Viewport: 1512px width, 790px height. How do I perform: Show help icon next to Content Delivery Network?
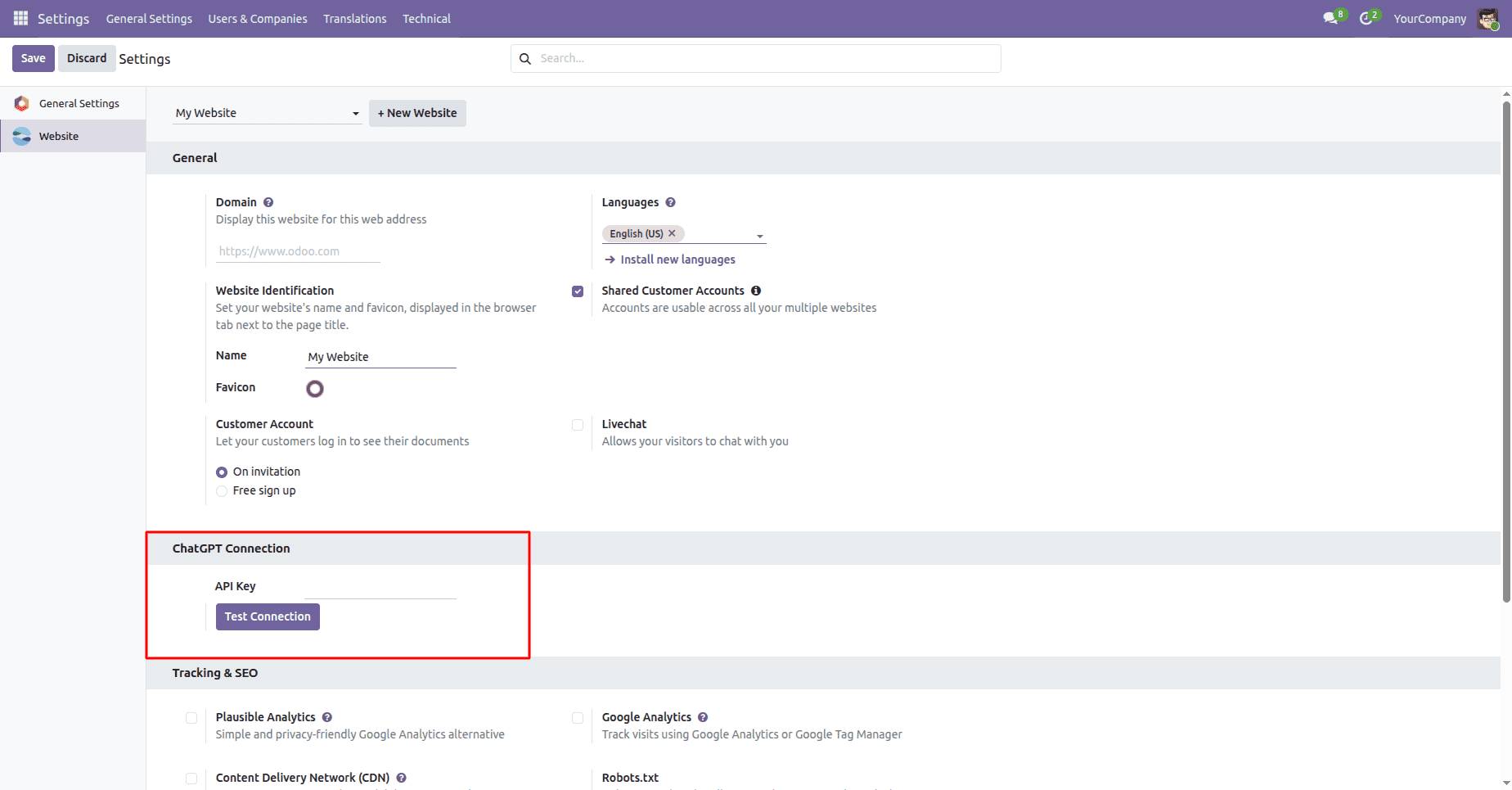tap(402, 778)
